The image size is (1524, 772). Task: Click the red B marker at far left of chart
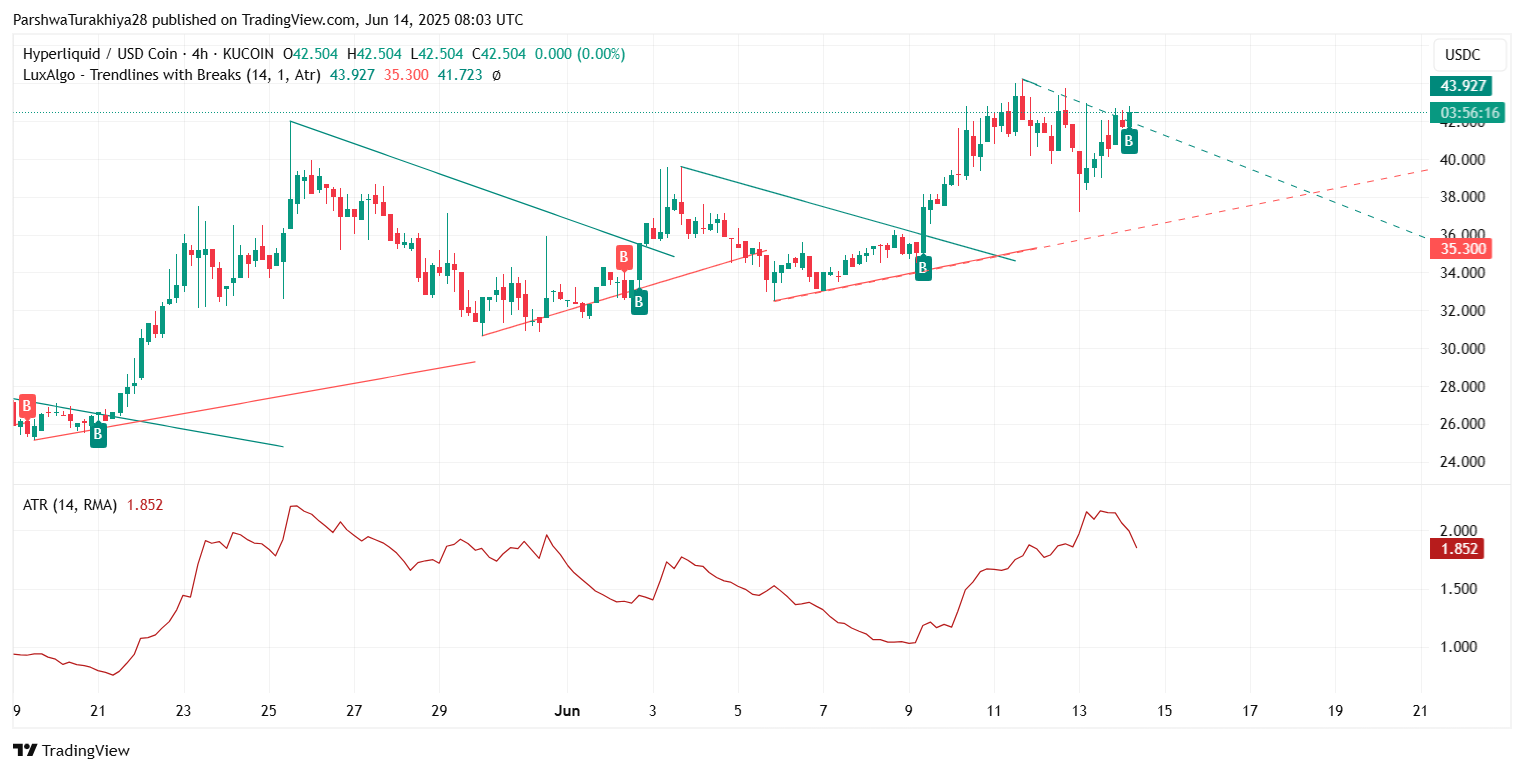point(26,406)
